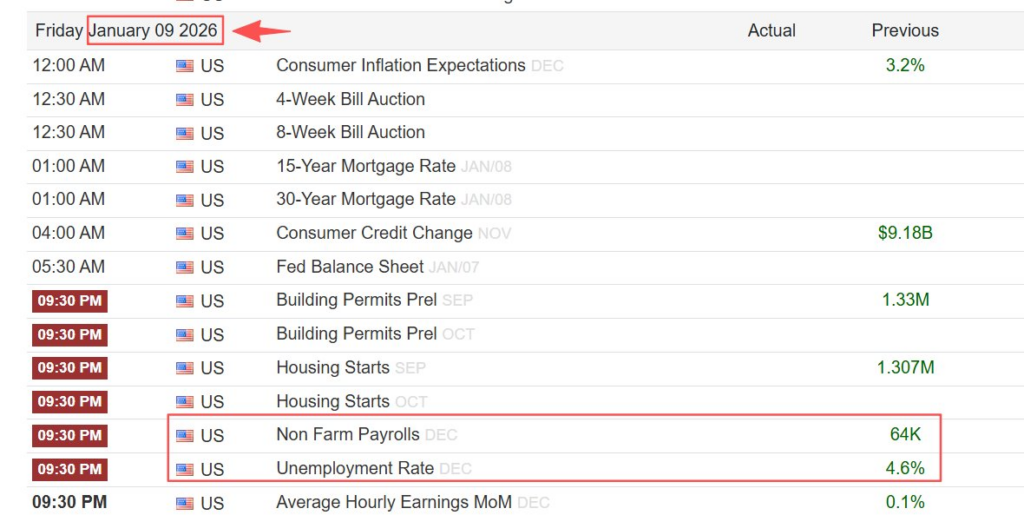Click the Actual column header
The width and height of the screenshot is (1024, 515).
coord(771,31)
